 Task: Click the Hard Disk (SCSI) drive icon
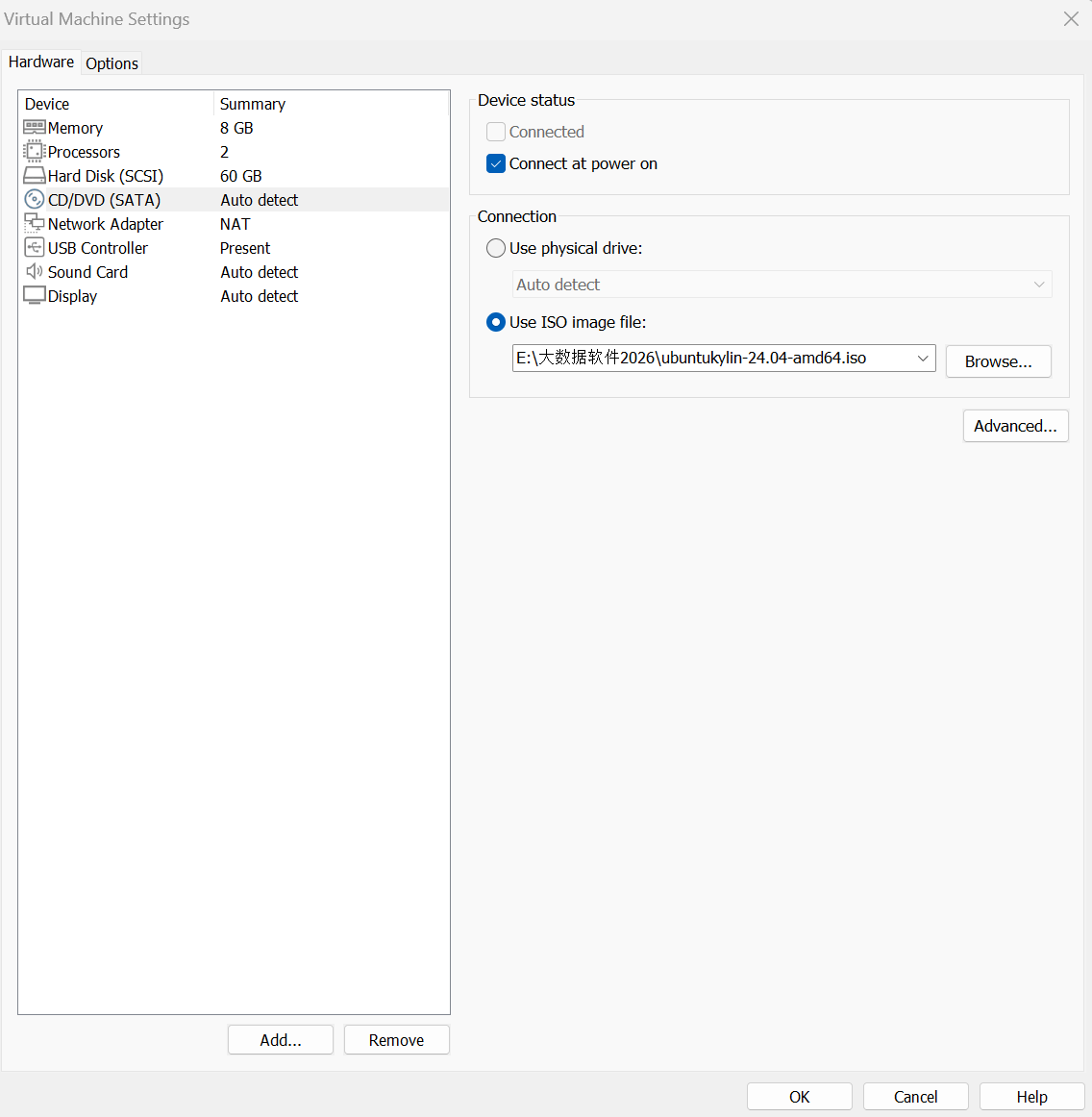coord(35,175)
